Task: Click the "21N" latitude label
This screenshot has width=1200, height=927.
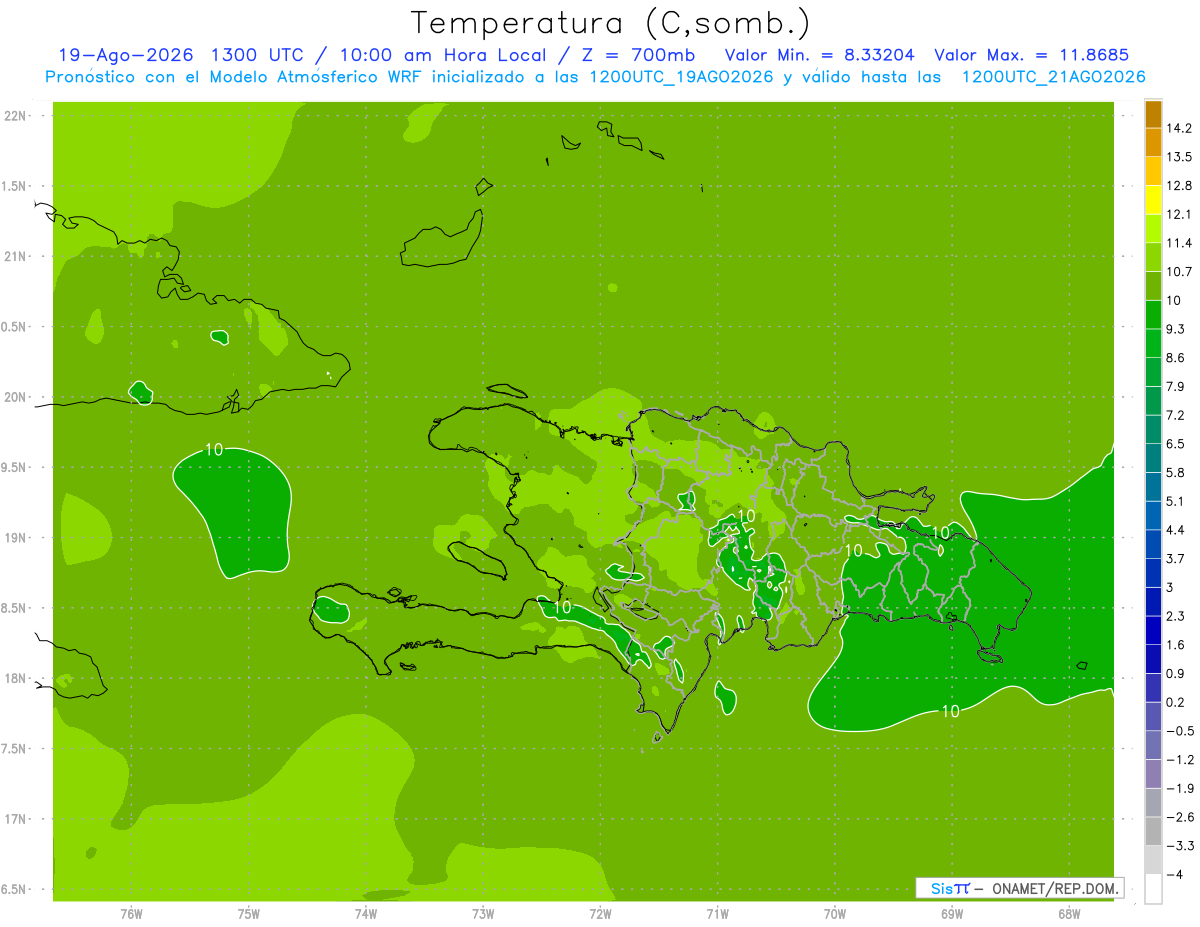Action: tap(16, 256)
